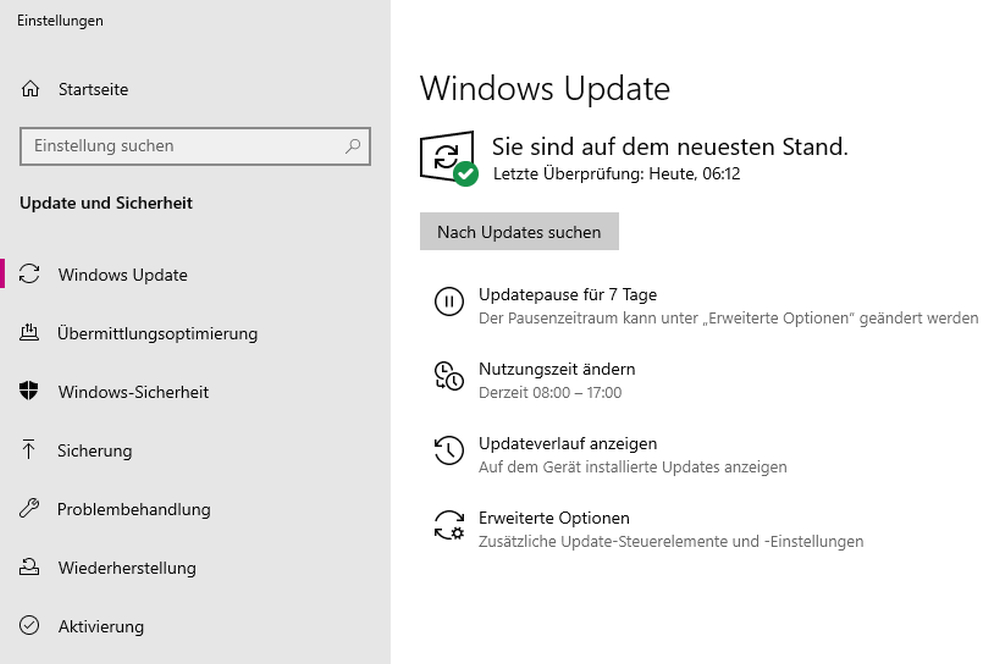Click the history icon beside Updateverlauf anzeigen
This screenshot has height=664, width=1000.
pos(449,450)
